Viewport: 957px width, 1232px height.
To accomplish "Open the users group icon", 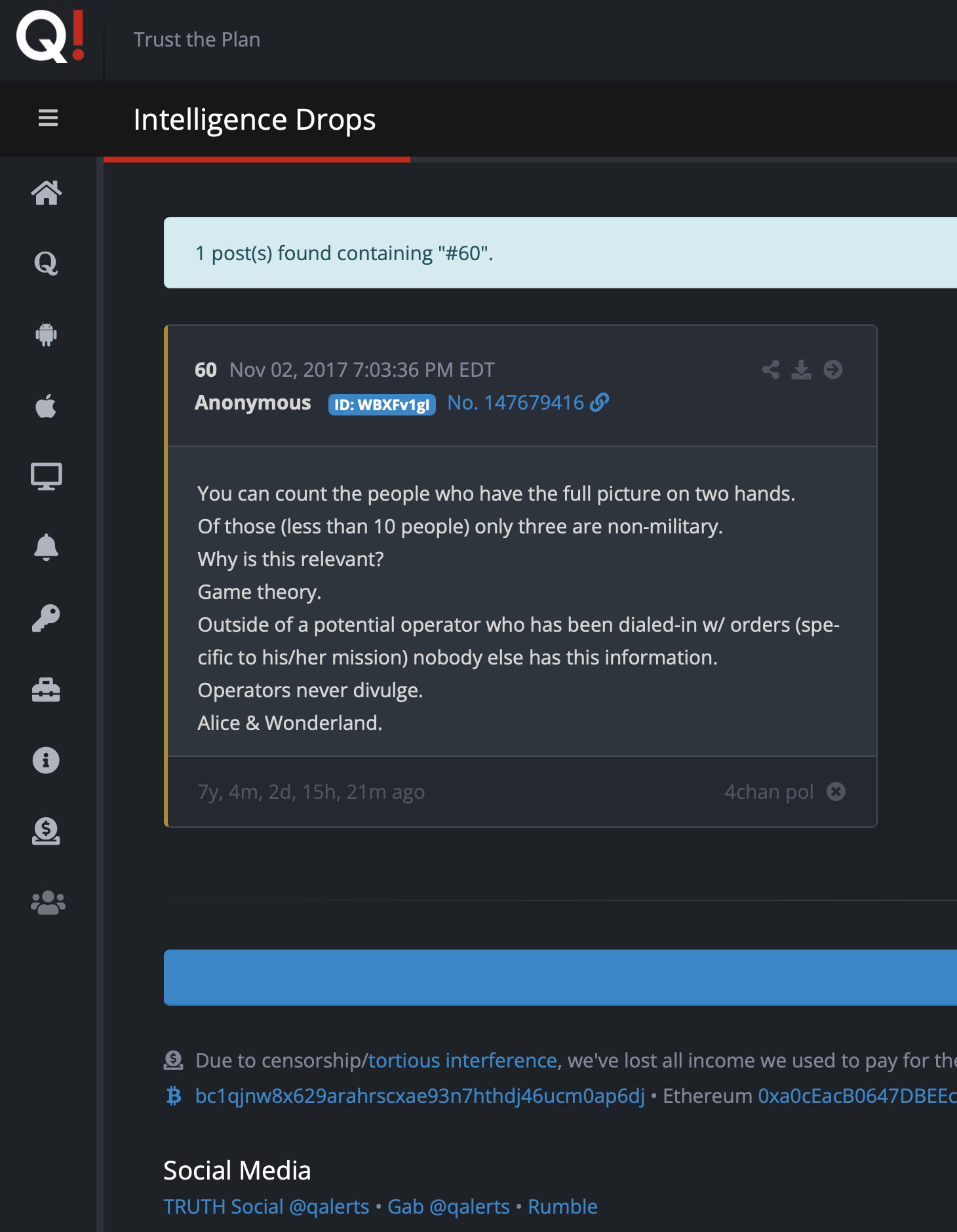I will point(48,902).
